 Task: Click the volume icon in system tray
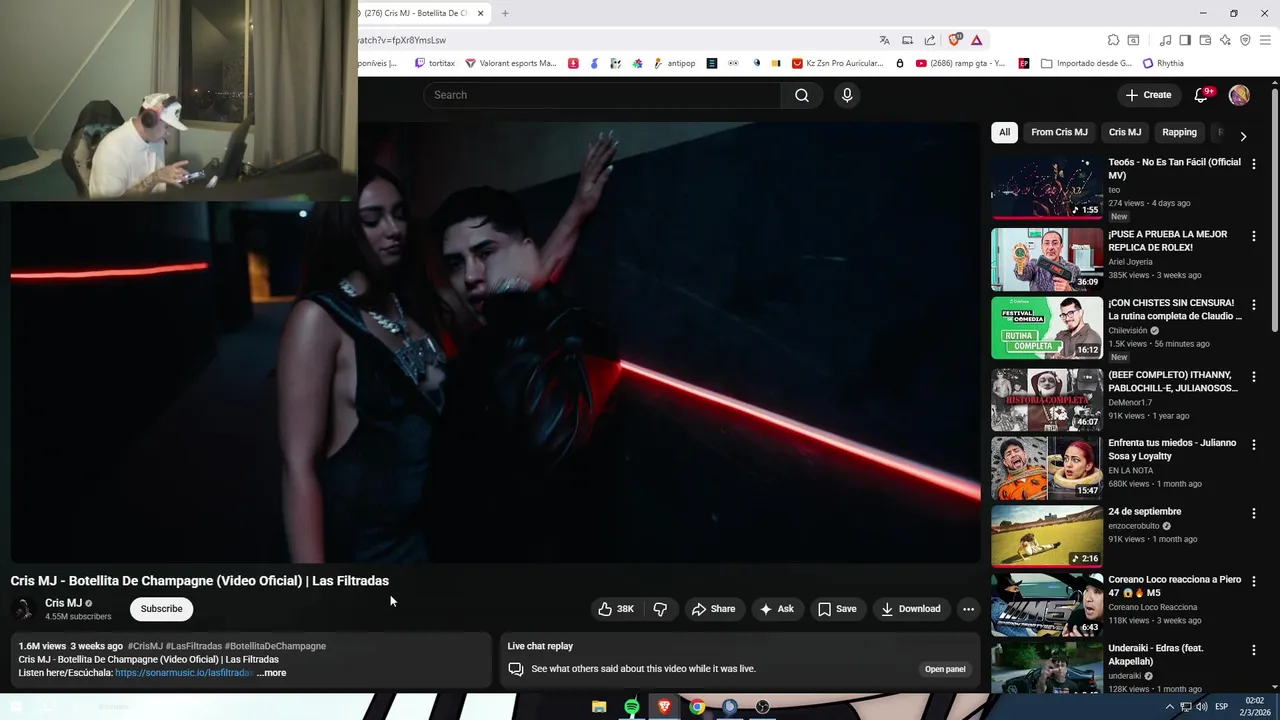[1200, 707]
